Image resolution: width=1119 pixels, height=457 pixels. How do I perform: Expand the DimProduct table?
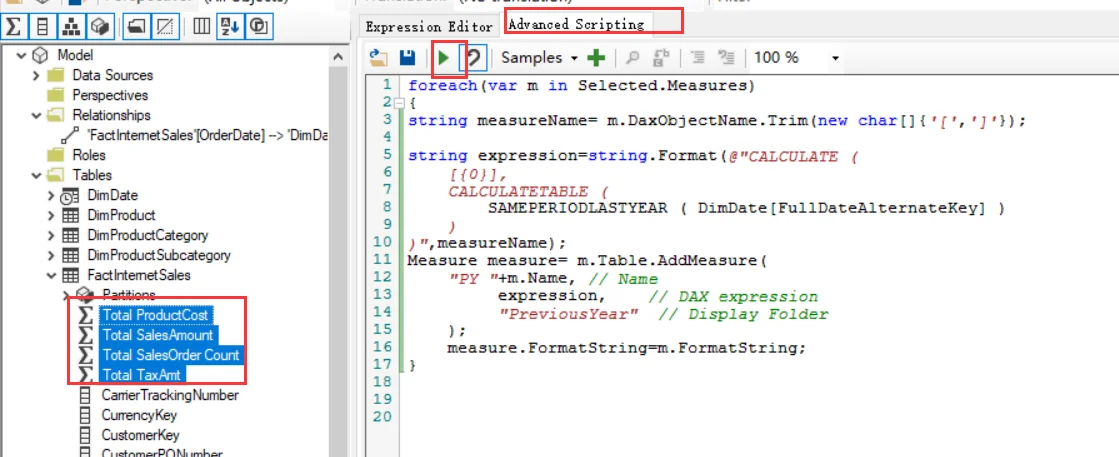coord(51,215)
